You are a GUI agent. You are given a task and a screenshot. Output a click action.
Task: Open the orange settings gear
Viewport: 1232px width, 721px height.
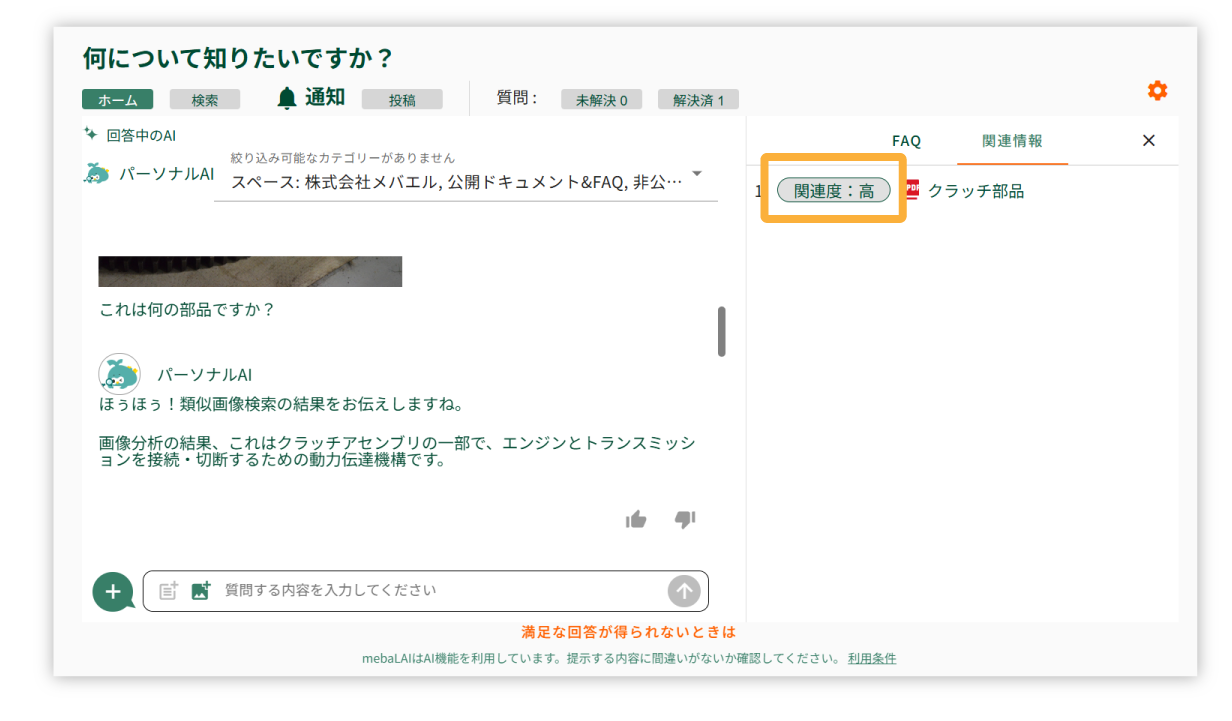coord(1157,91)
